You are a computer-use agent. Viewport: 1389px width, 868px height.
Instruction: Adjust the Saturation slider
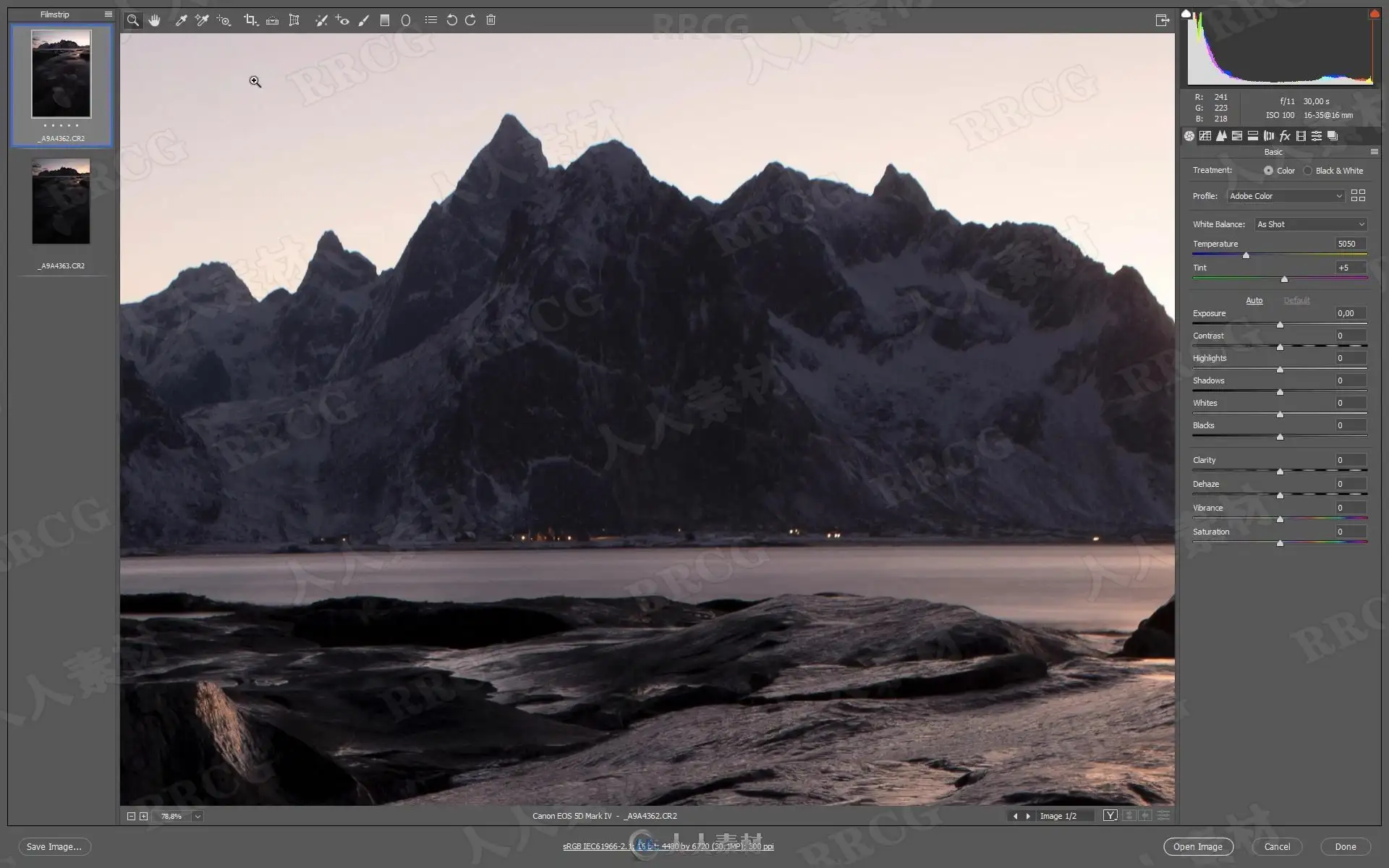[1280, 543]
